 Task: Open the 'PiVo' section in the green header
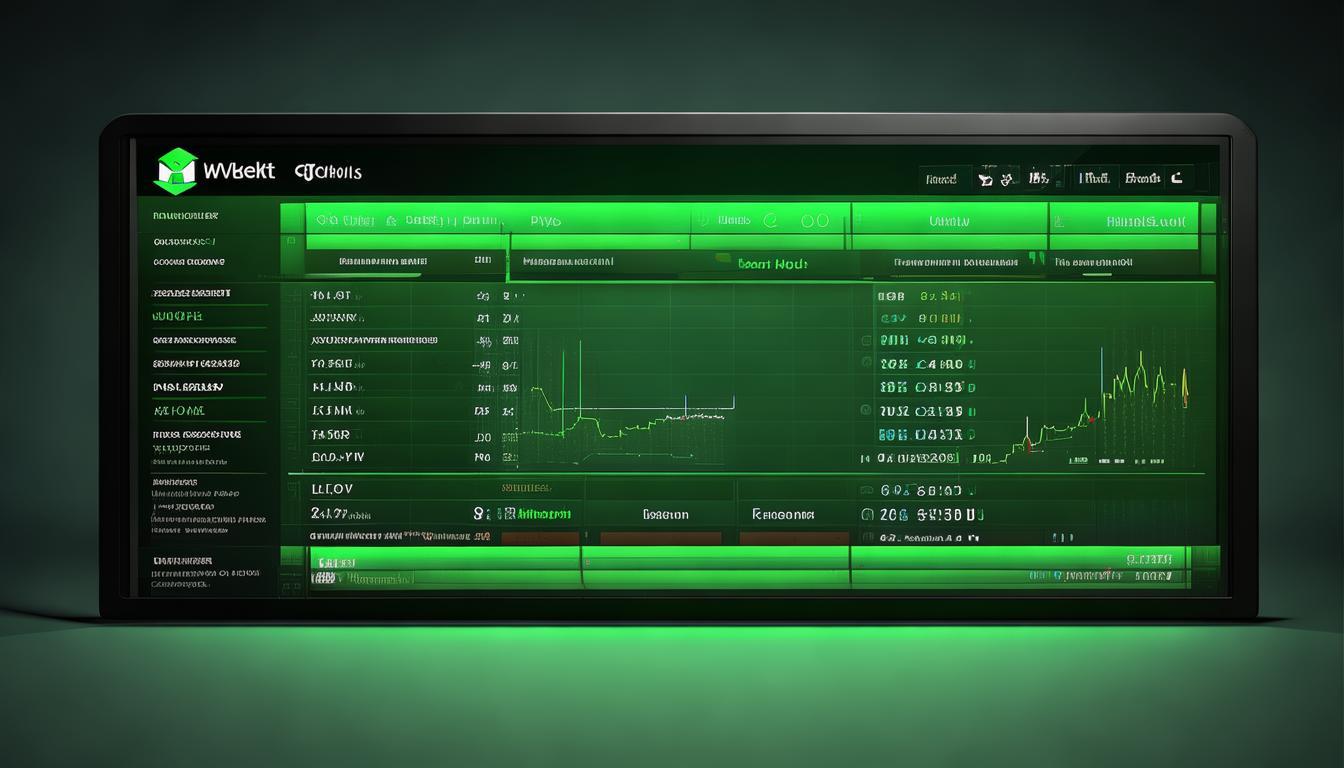click(x=545, y=221)
